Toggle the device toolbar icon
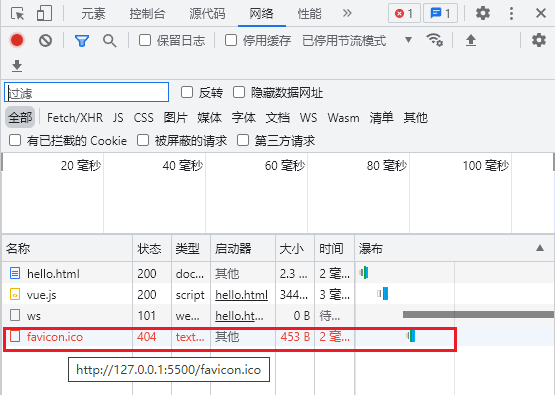This screenshot has width=555, height=395. pyautogui.click(x=44, y=13)
